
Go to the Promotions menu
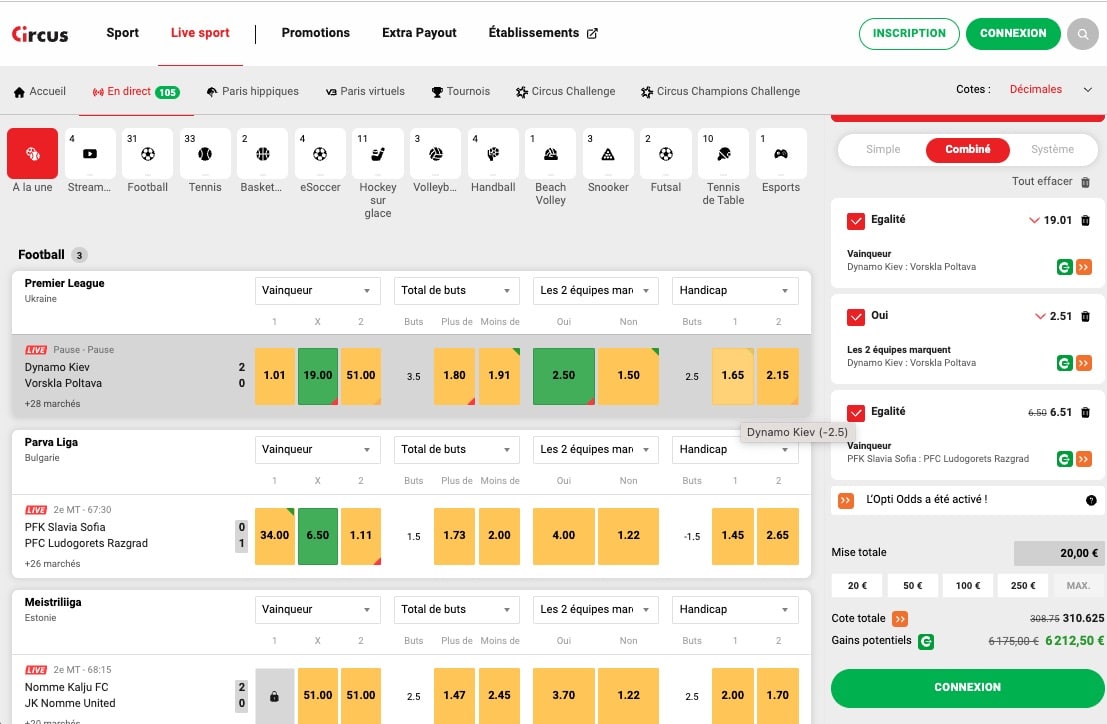point(315,33)
